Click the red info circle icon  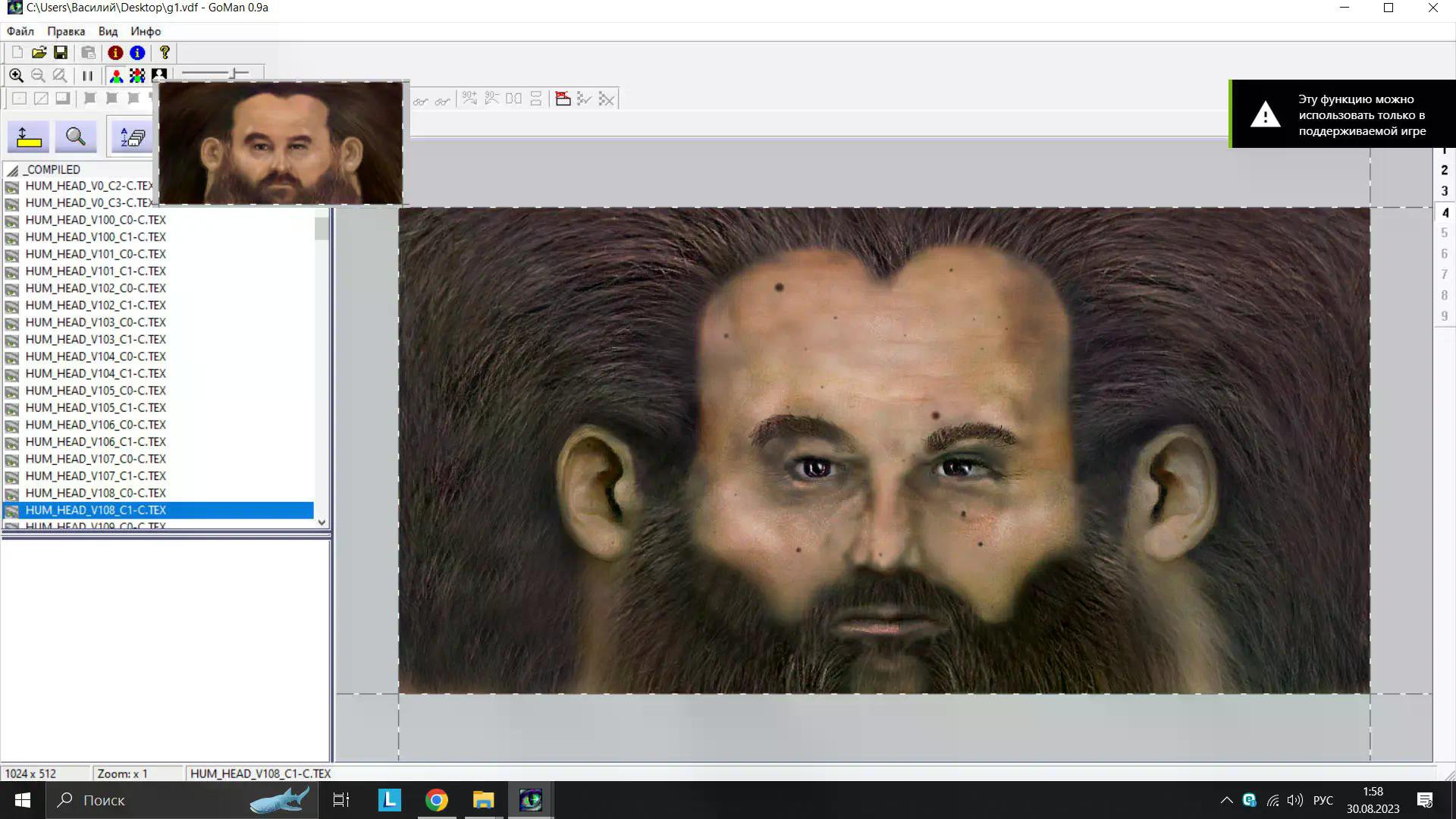tap(115, 52)
